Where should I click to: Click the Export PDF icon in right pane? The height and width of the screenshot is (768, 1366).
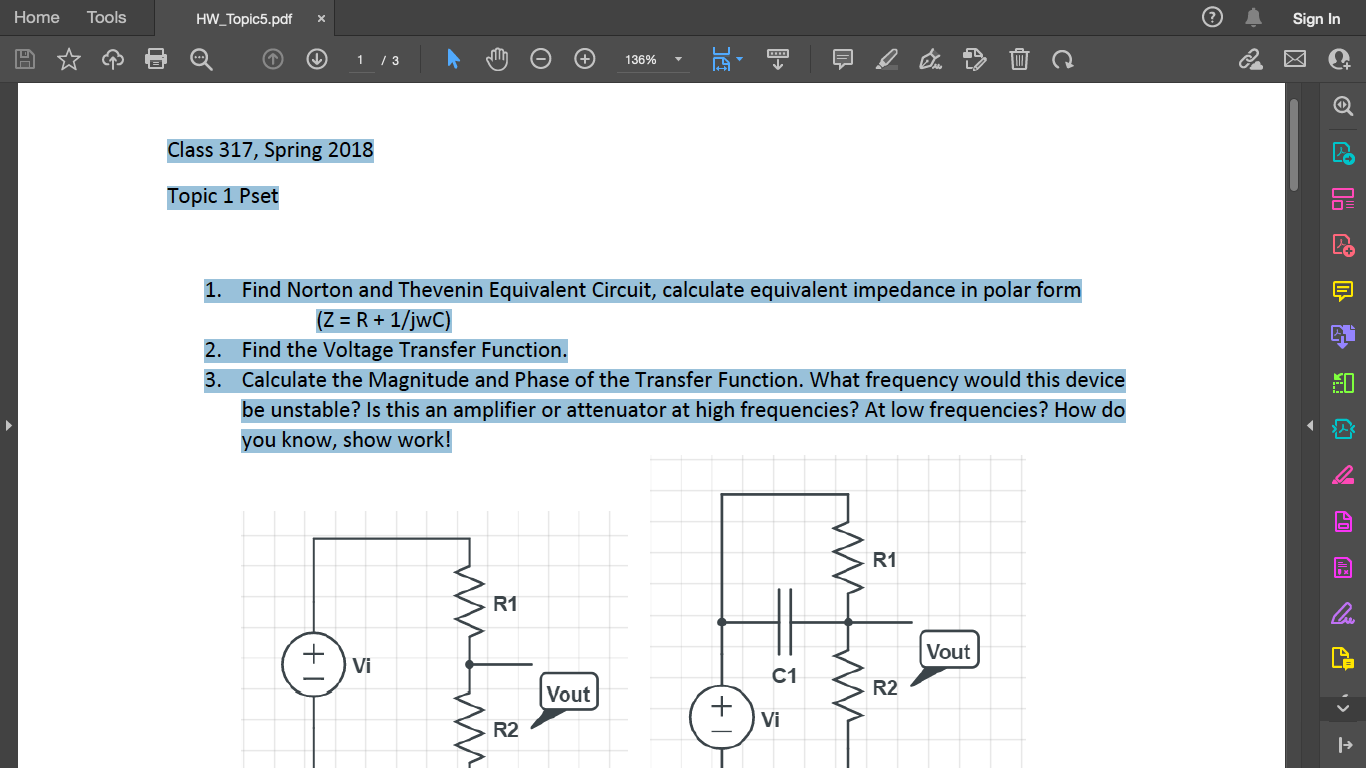pyautogui.click(x=1343, y=152)
